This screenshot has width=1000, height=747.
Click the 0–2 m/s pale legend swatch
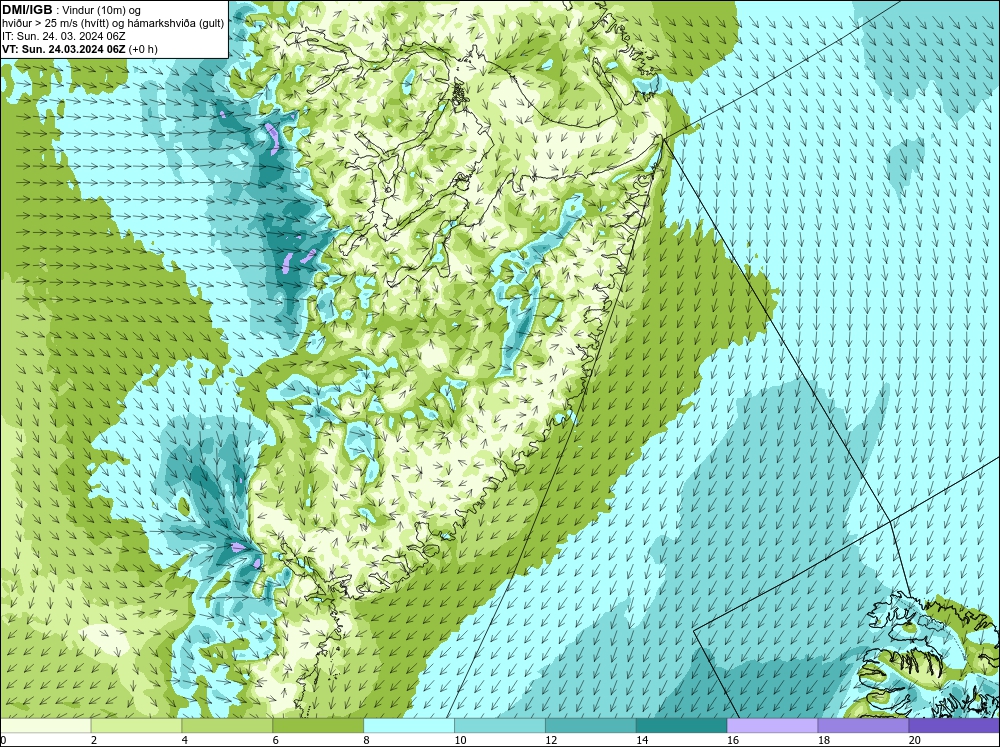(x=45, y=726)
